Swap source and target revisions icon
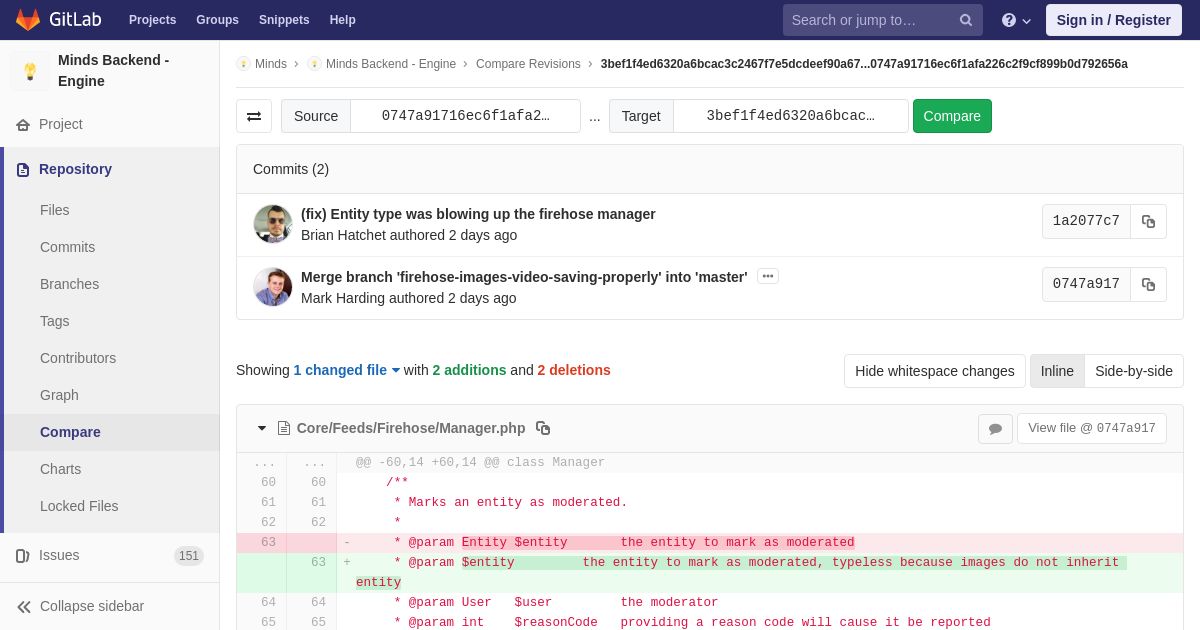 (x=254, y=116)
